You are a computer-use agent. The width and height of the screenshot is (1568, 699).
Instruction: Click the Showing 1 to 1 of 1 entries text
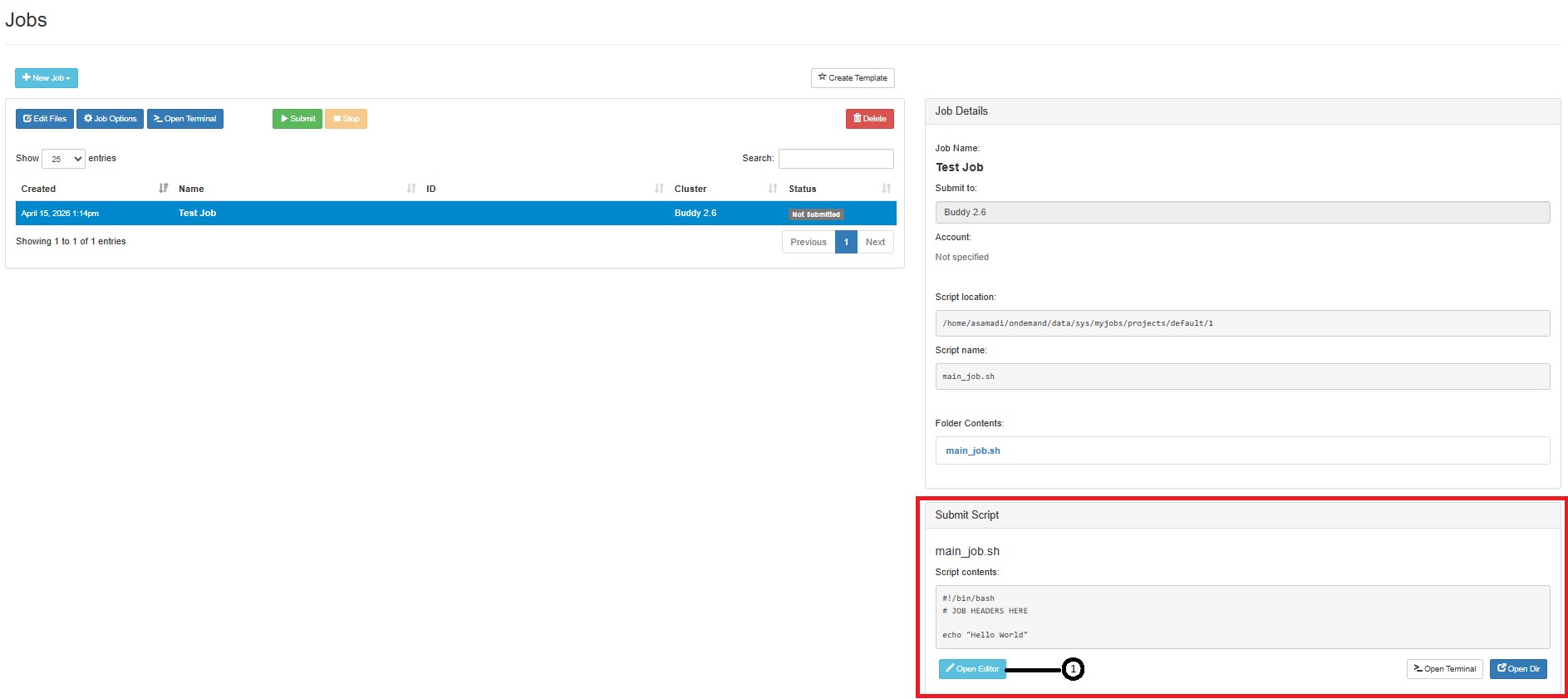click(x=71, y=242)
